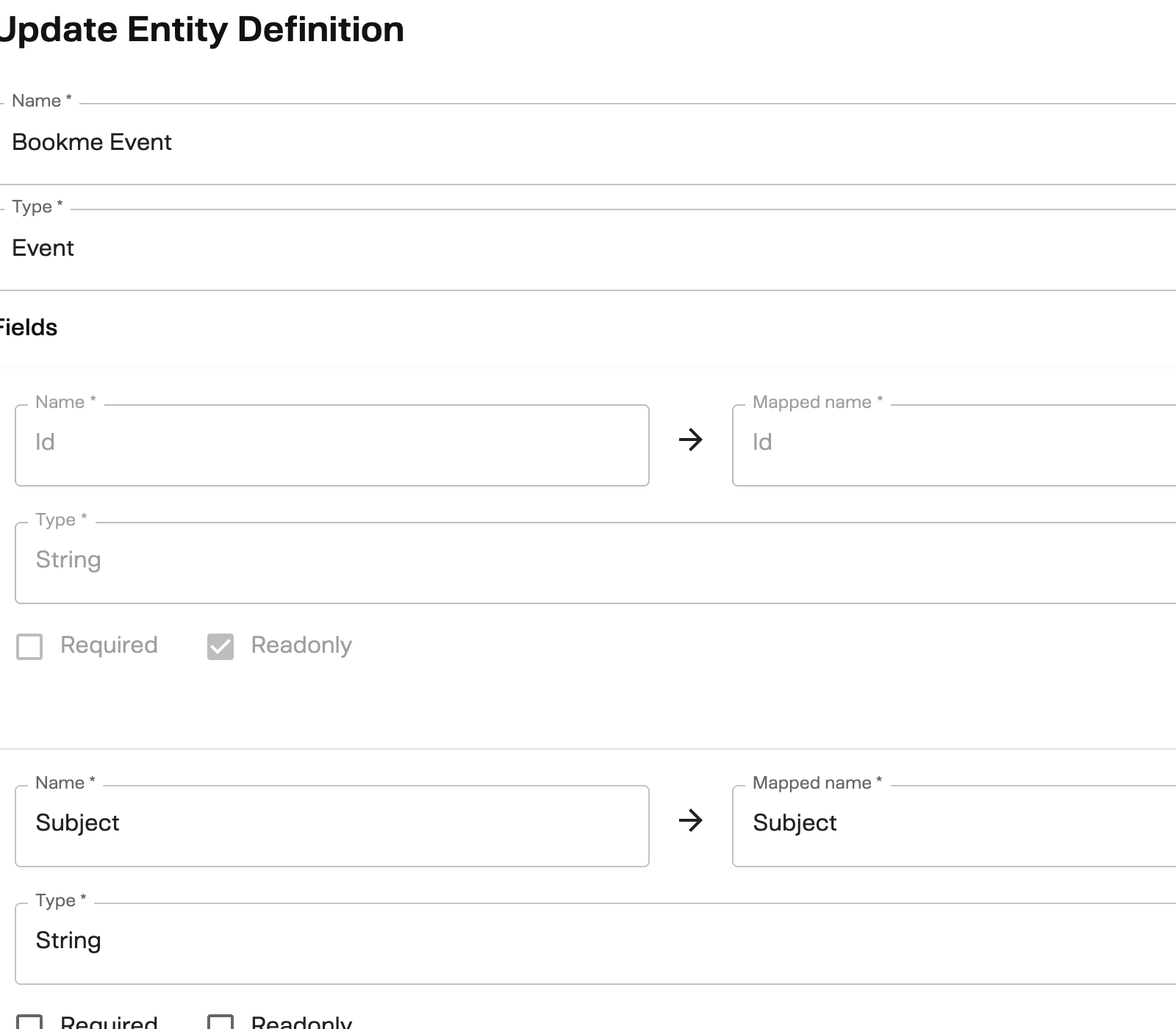Click the mapping arrow beside Id field
Screen dimensions: 1176x1029
coord(692,440)
